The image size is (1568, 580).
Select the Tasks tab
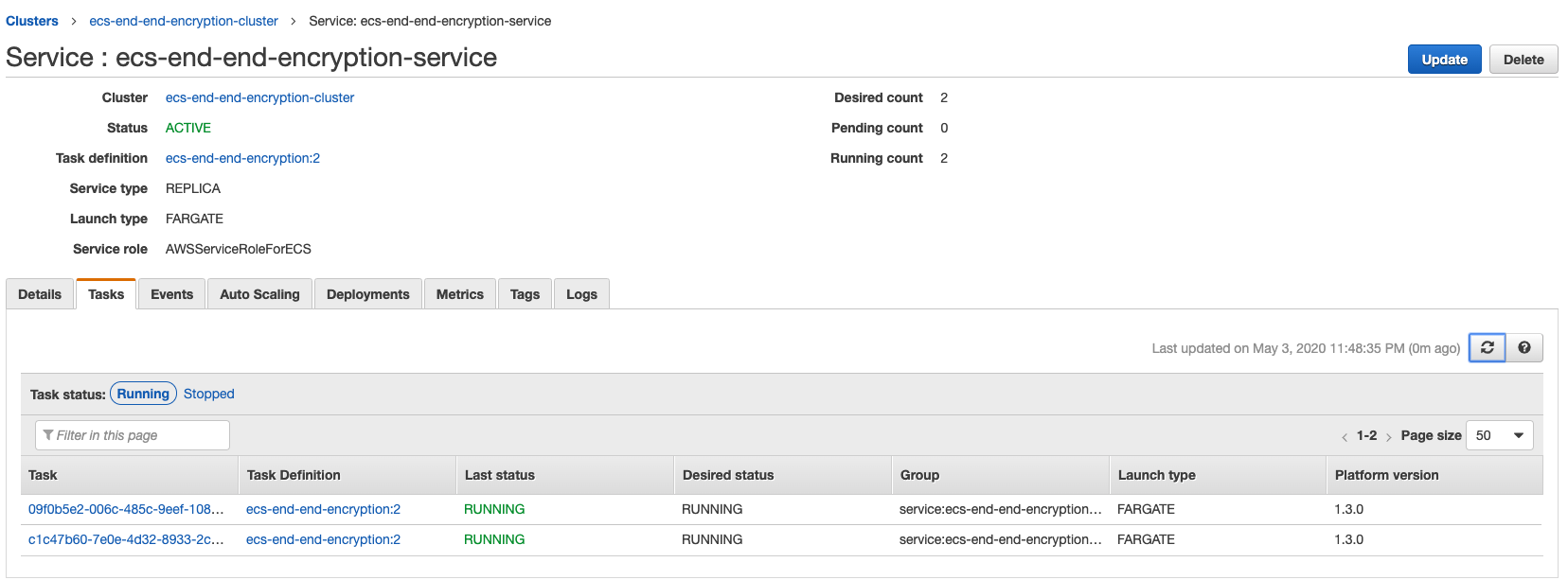pyautogui.click(x=106, y=294)
